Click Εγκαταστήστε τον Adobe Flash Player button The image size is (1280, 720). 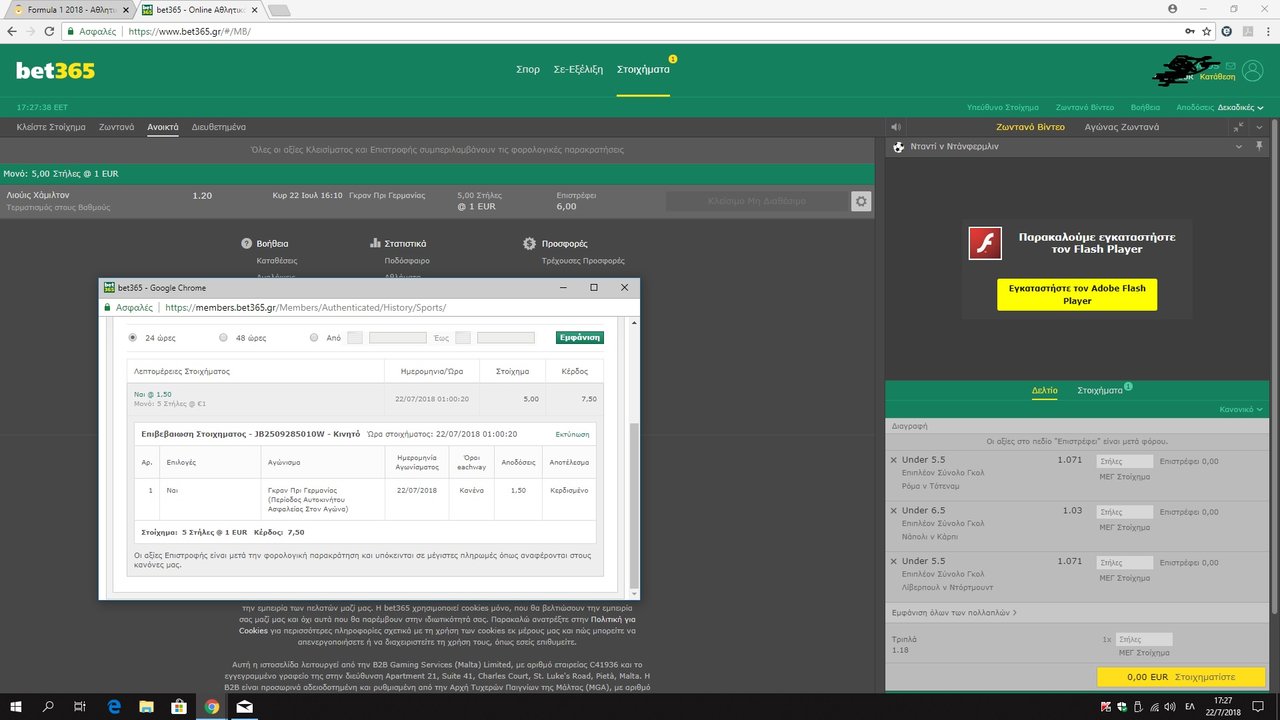(1077, 294)
